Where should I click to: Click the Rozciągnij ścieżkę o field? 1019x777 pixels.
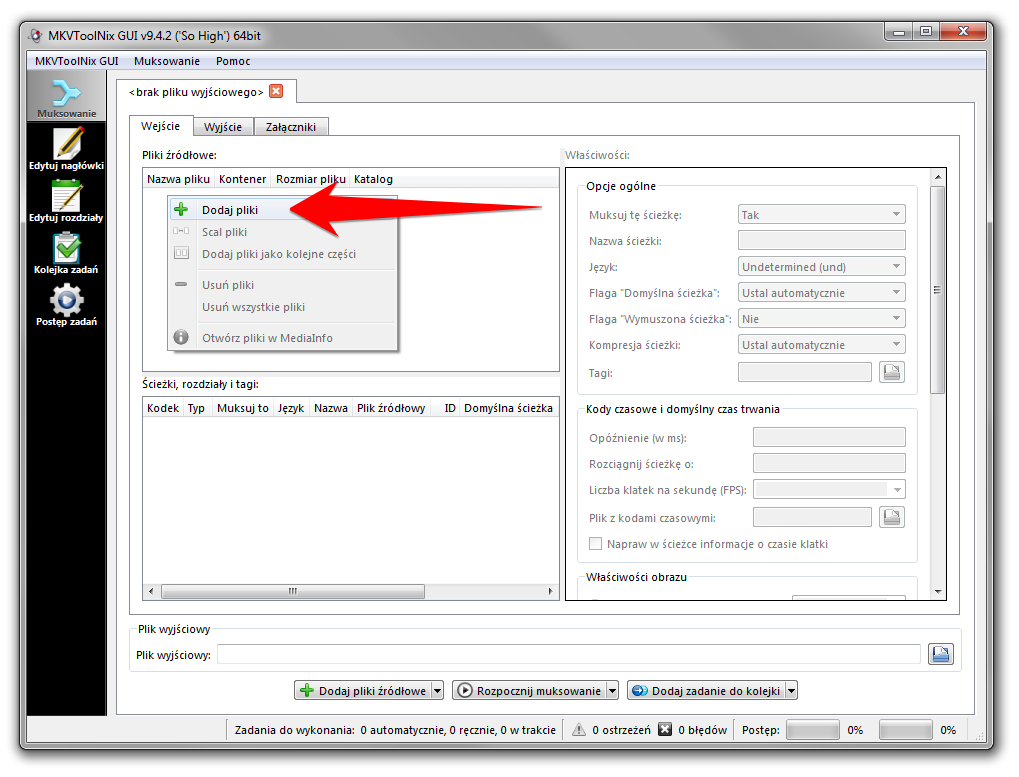pos(829,463)
